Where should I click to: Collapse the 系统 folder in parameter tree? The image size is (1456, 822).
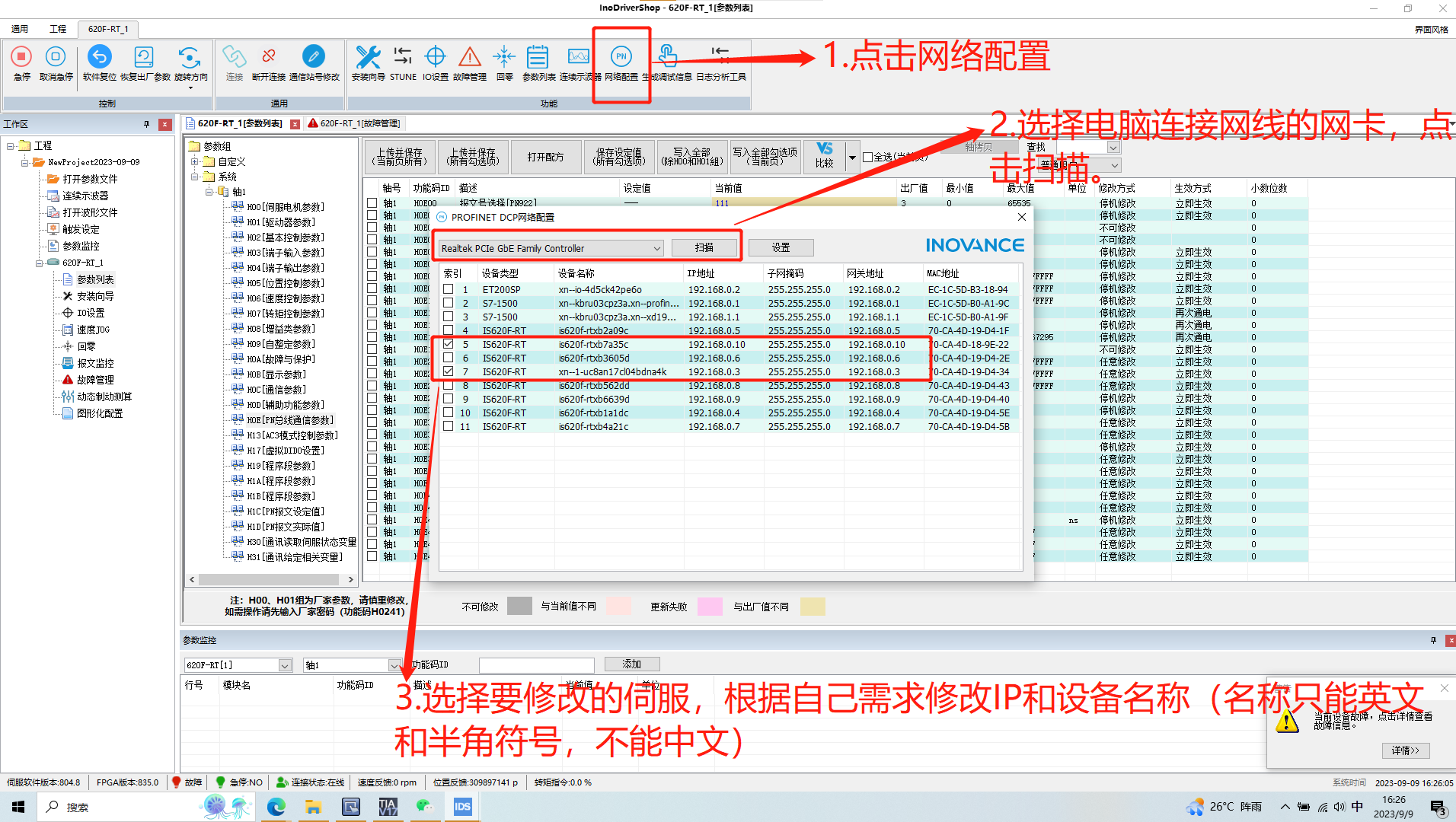click(195, 177)
